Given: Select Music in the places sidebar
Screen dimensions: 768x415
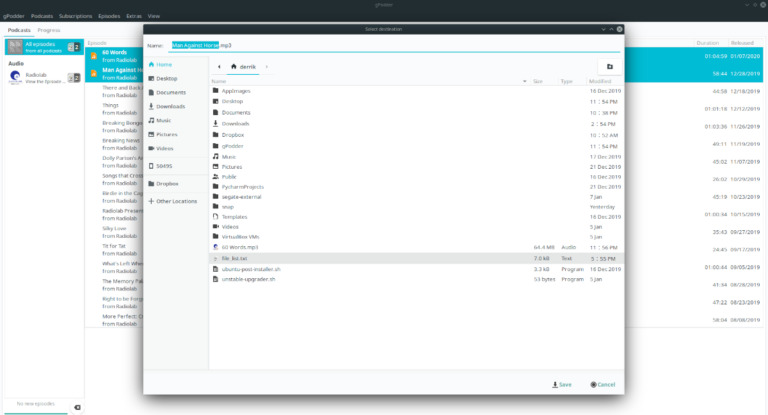Looking at the screenshot, I should point(163,120).
